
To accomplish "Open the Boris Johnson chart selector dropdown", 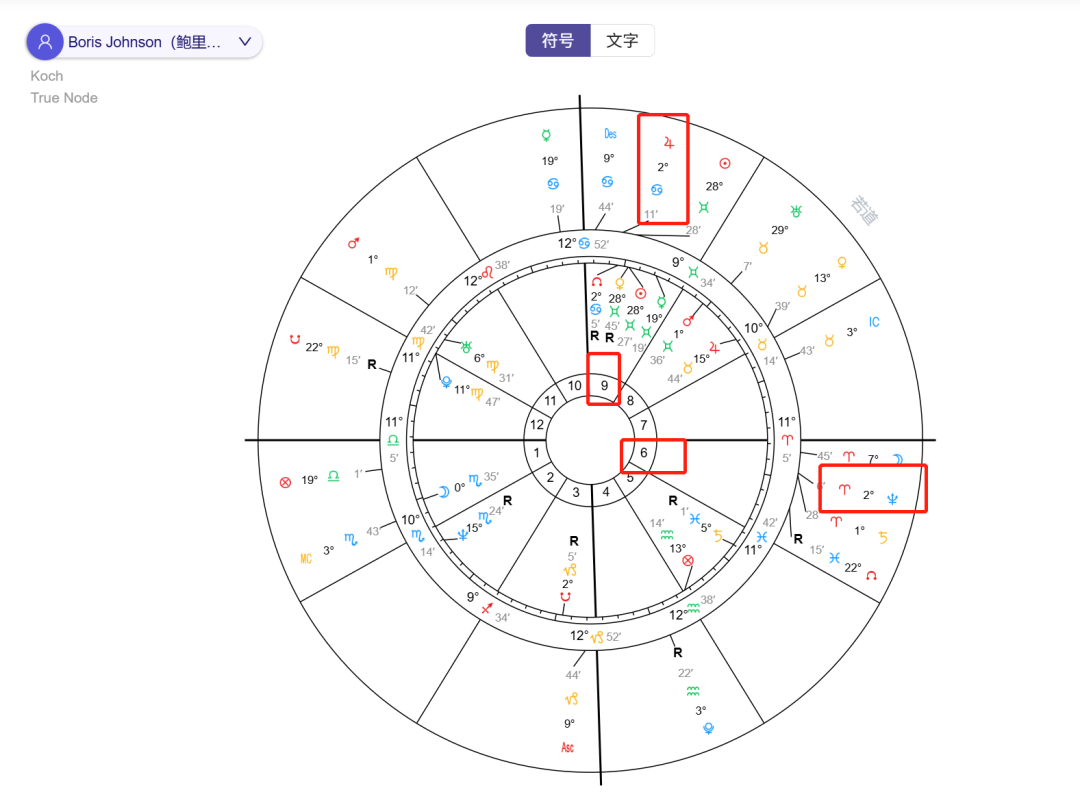I will point(244,42).
